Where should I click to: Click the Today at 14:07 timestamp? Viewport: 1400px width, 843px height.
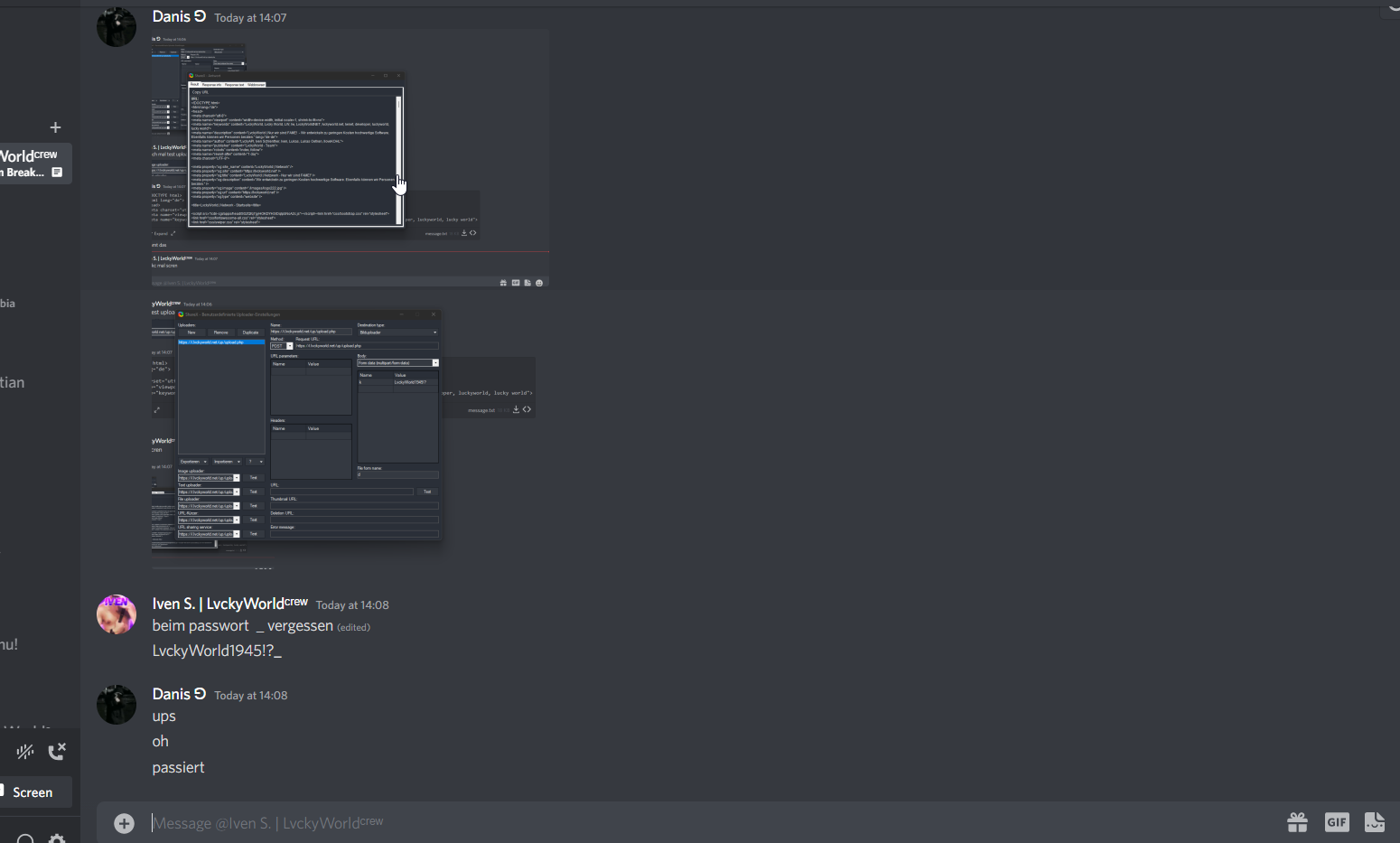(250, 18)
